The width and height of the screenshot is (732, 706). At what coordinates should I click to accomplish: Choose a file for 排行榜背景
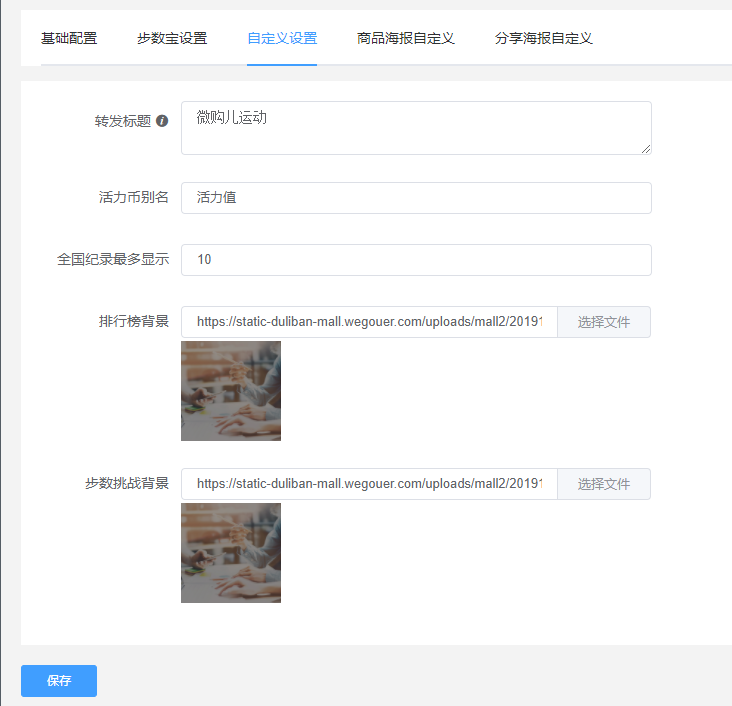(604, 322)
